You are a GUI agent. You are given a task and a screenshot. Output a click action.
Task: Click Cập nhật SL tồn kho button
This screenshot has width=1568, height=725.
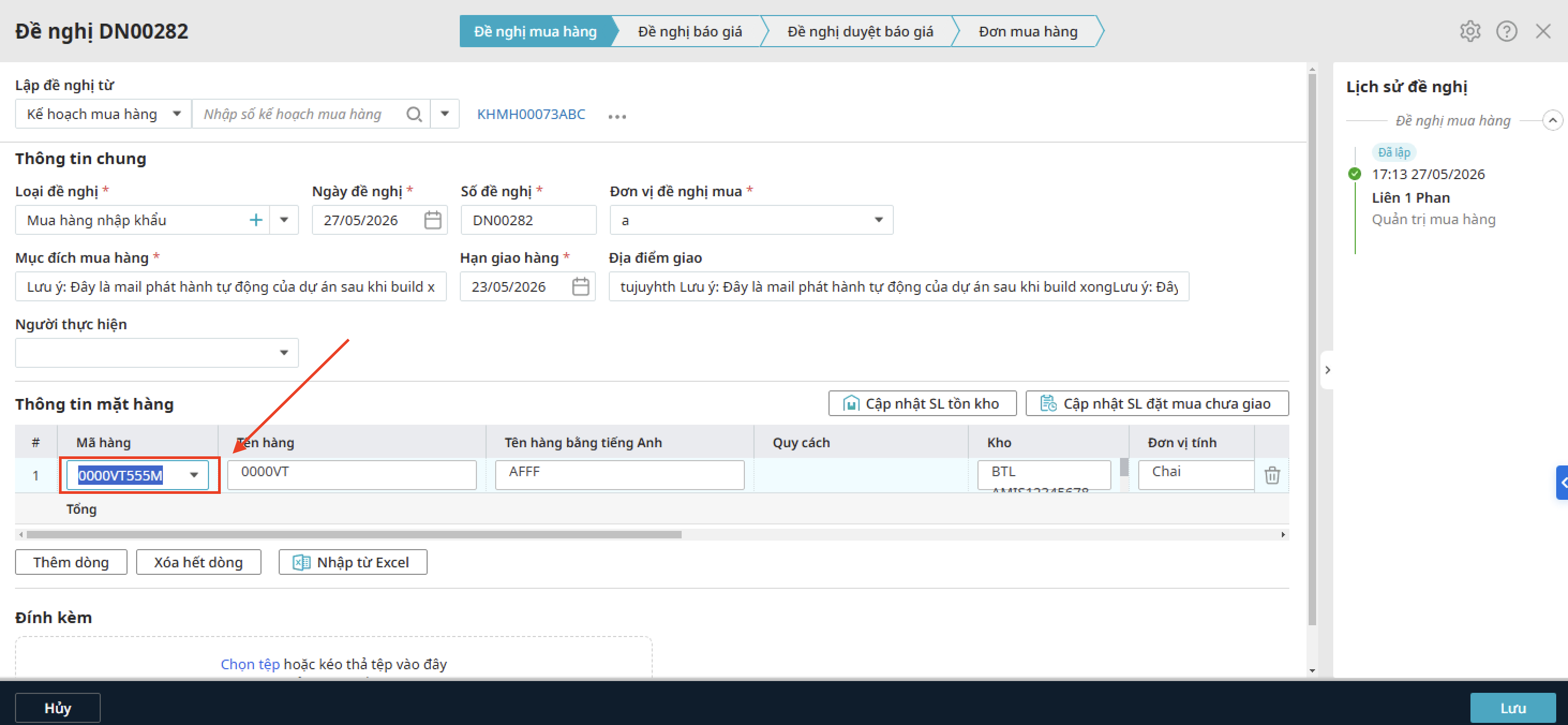pos(922,403)
